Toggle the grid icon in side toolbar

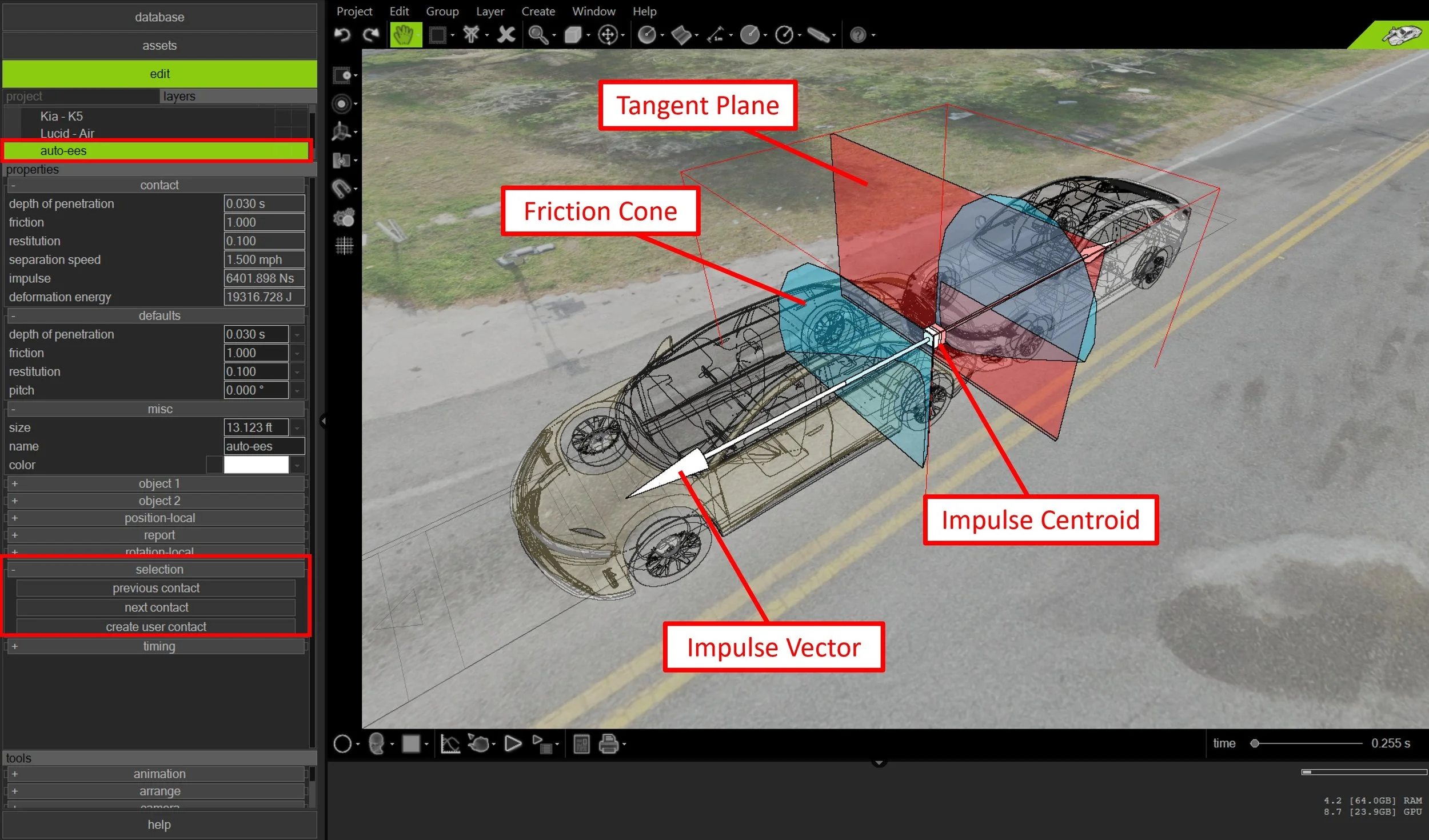(x=344, y=246)
